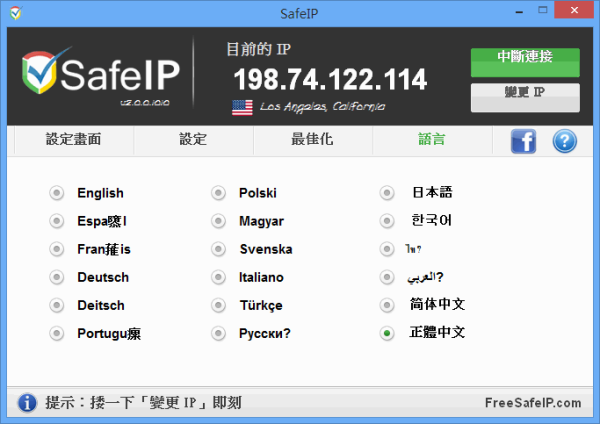Screen dimensions: 600x424
Task: Select the Français language option
Action: (57, 249)
